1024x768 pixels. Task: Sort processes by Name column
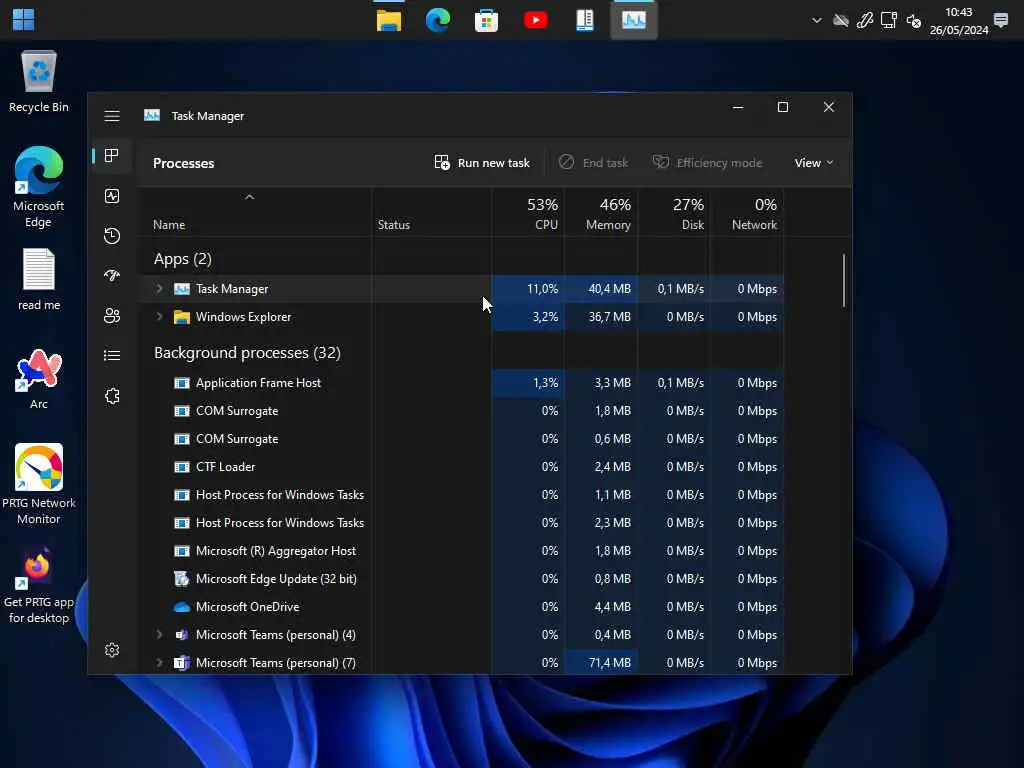(255, 213)
